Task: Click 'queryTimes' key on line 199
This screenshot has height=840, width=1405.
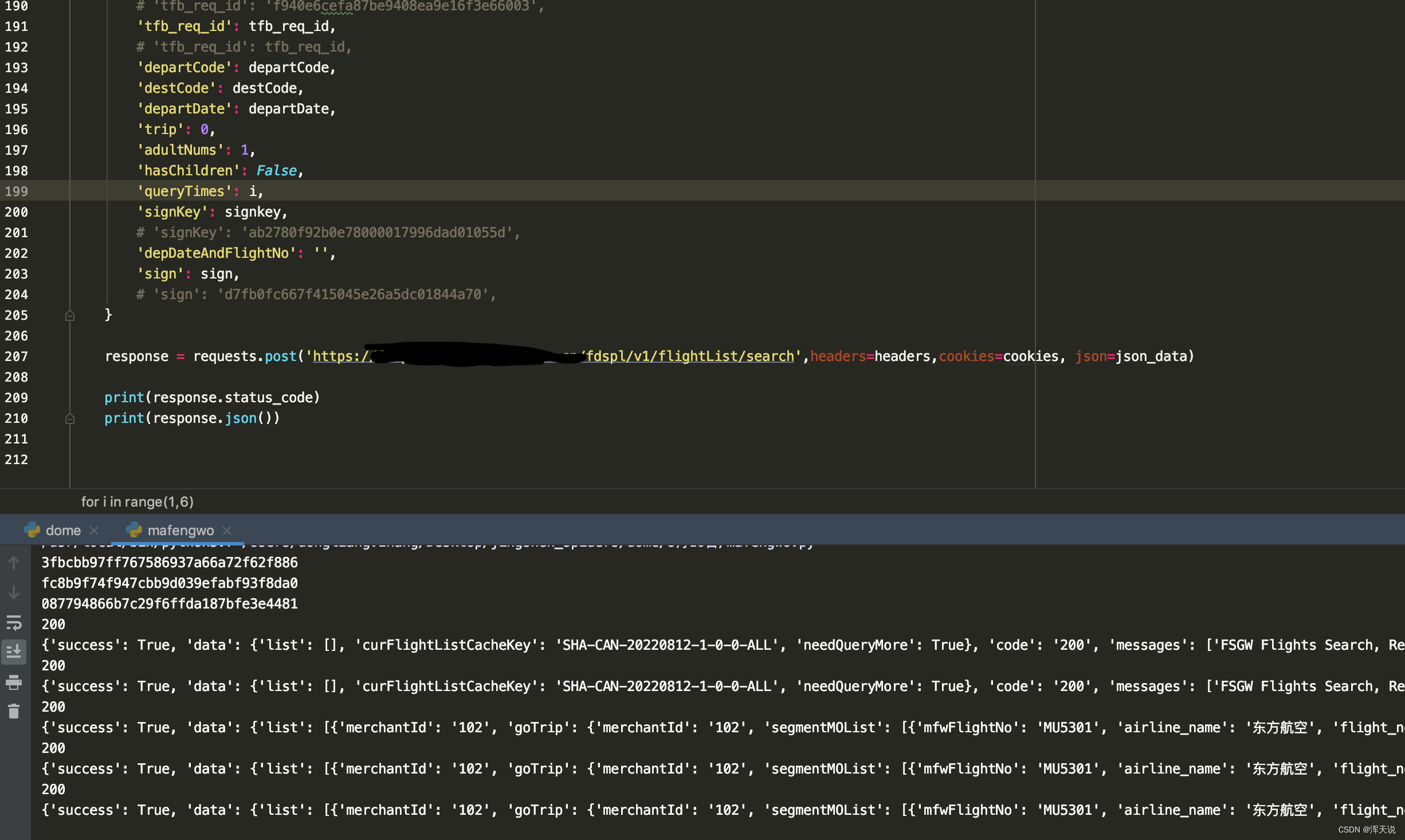Action: coord(185,191)
